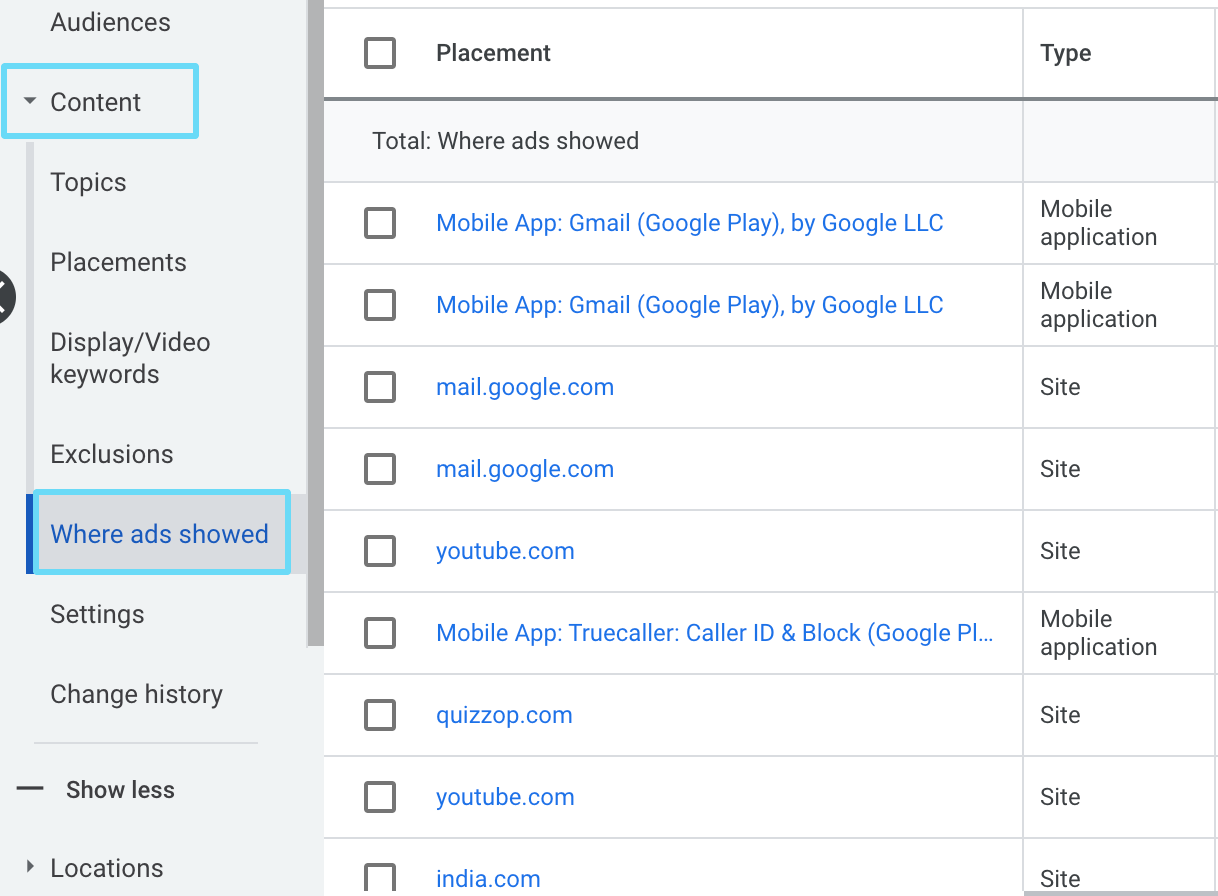Open the Gmail app link below Total row
The height and width of the screenshot is (896, 1218).
tap(690, 223)
